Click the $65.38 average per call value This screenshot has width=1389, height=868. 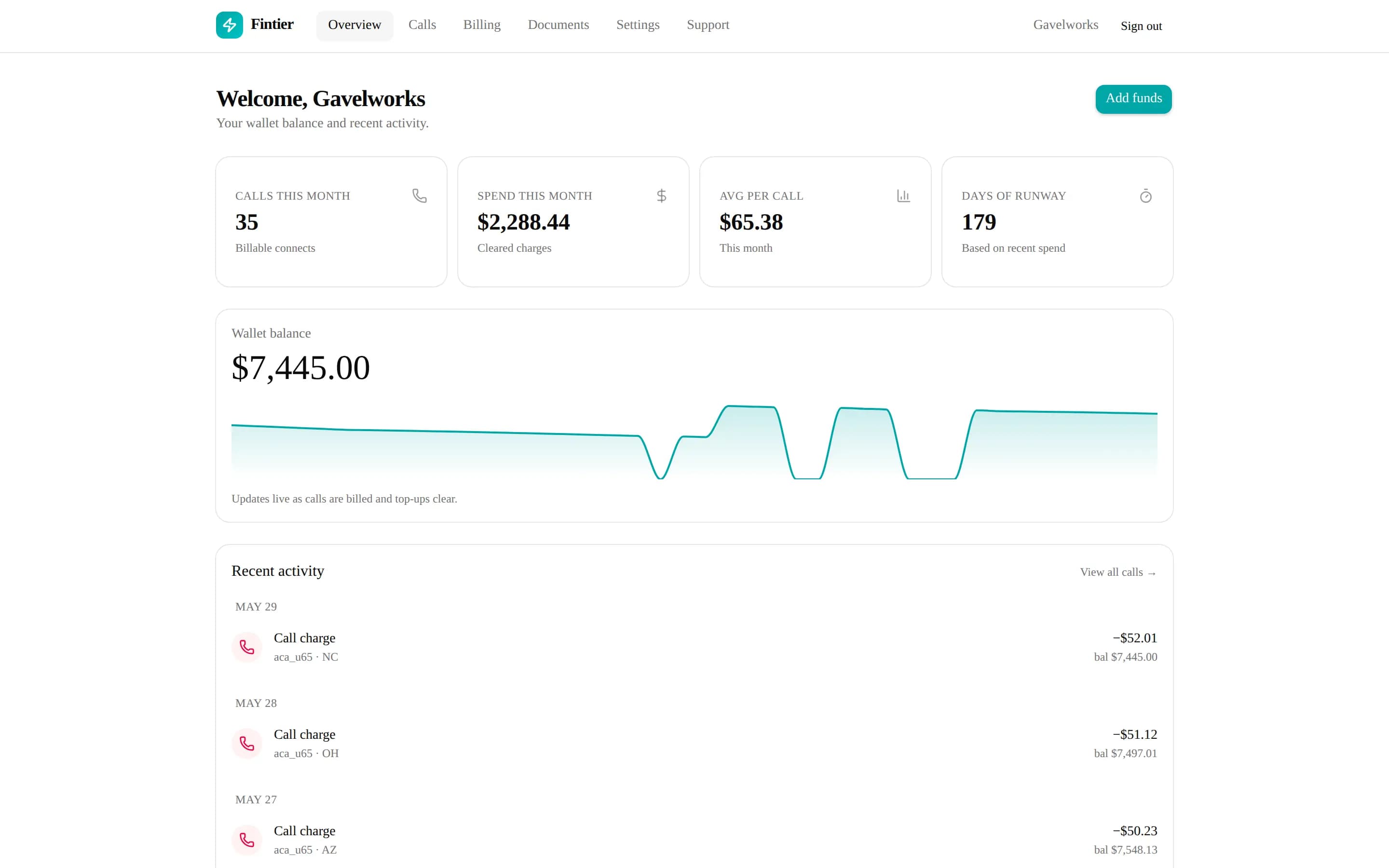coord(751,222)
